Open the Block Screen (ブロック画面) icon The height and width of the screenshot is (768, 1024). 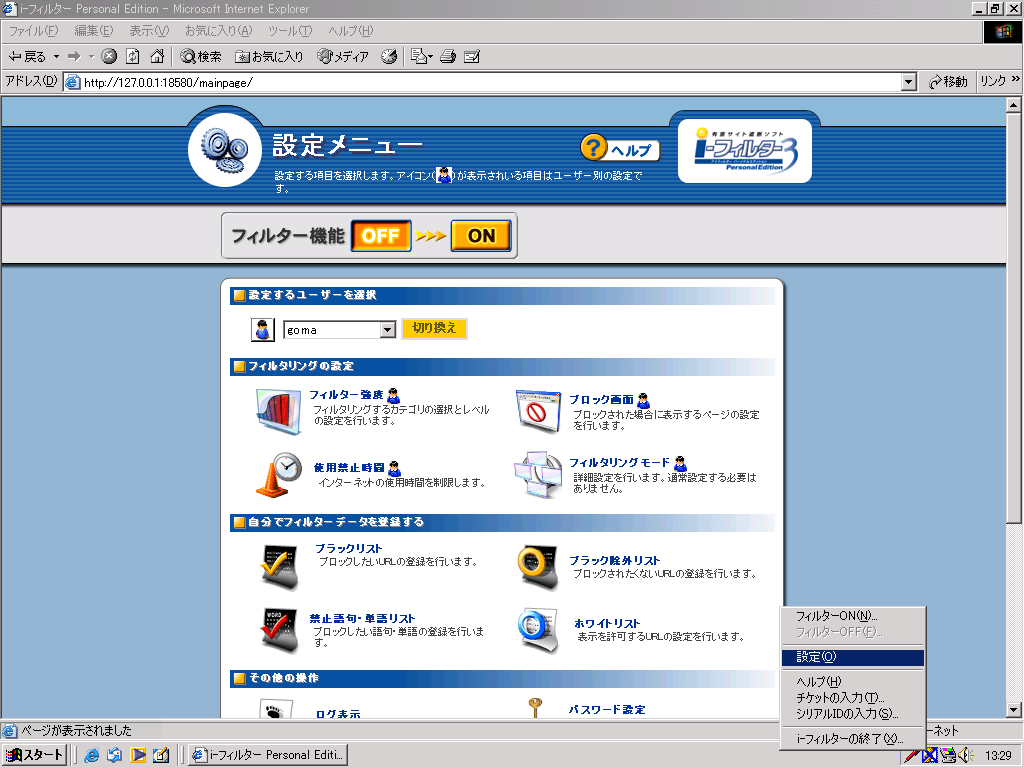click(538, 411)
